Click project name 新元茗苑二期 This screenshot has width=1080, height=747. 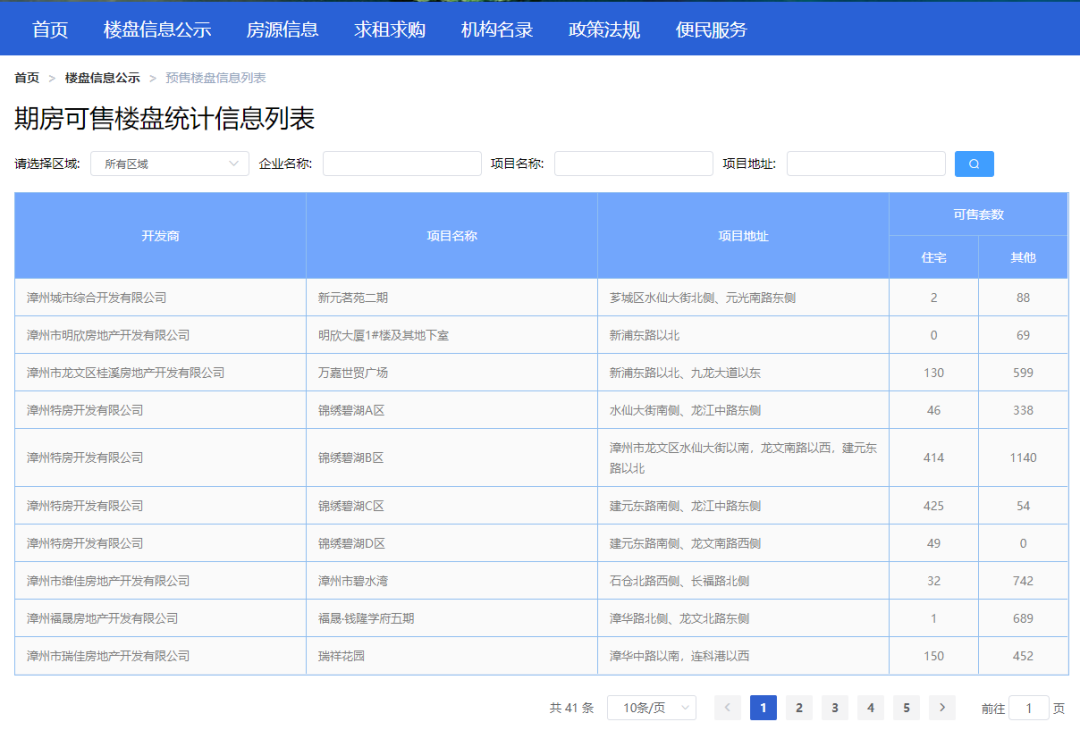pos(353,297)
